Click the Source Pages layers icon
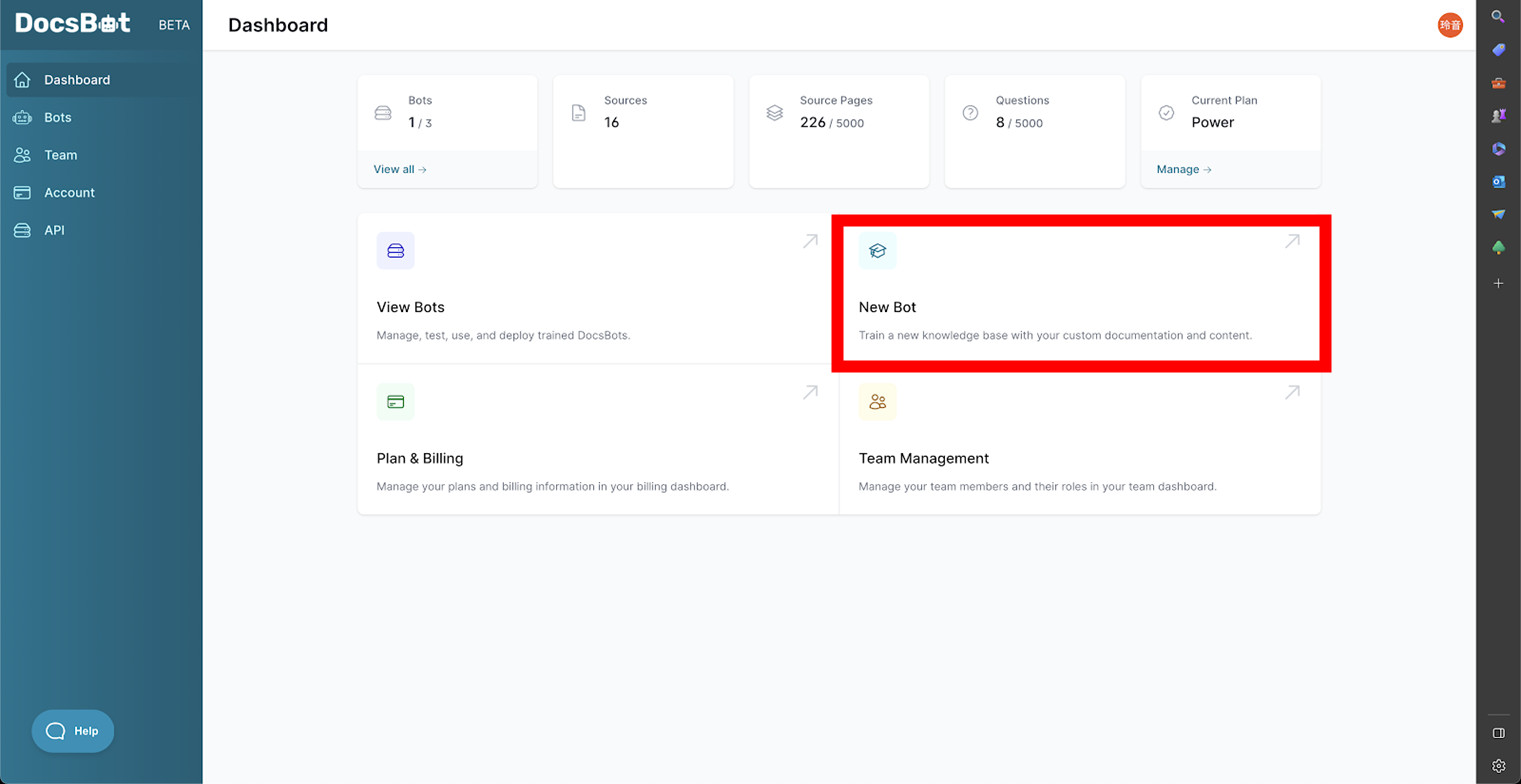This screenshot has height=784, width=1521. pos(775,113)
